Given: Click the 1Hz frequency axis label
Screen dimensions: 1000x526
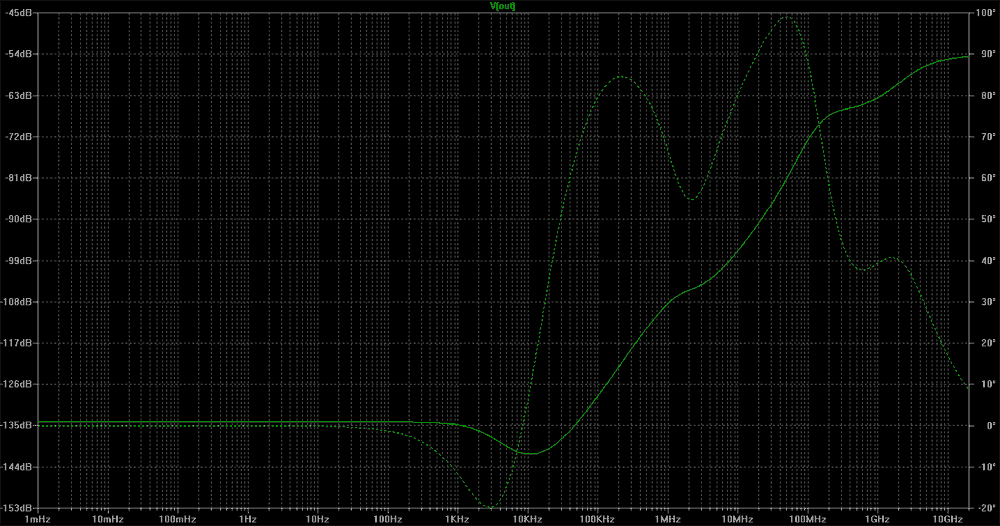Looking at the screenshot, I should [247, 520].
